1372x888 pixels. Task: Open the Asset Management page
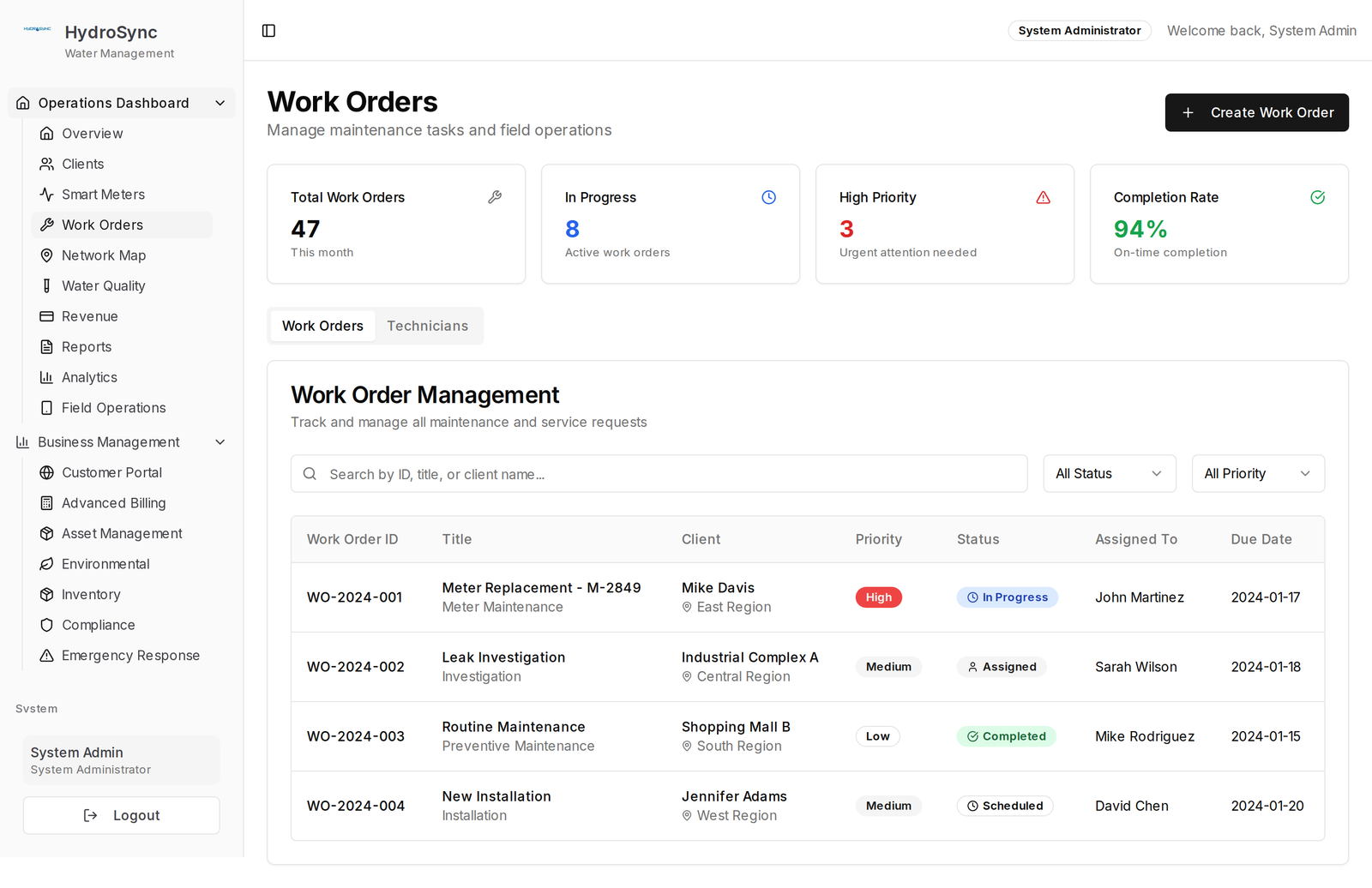click(122, 534)
